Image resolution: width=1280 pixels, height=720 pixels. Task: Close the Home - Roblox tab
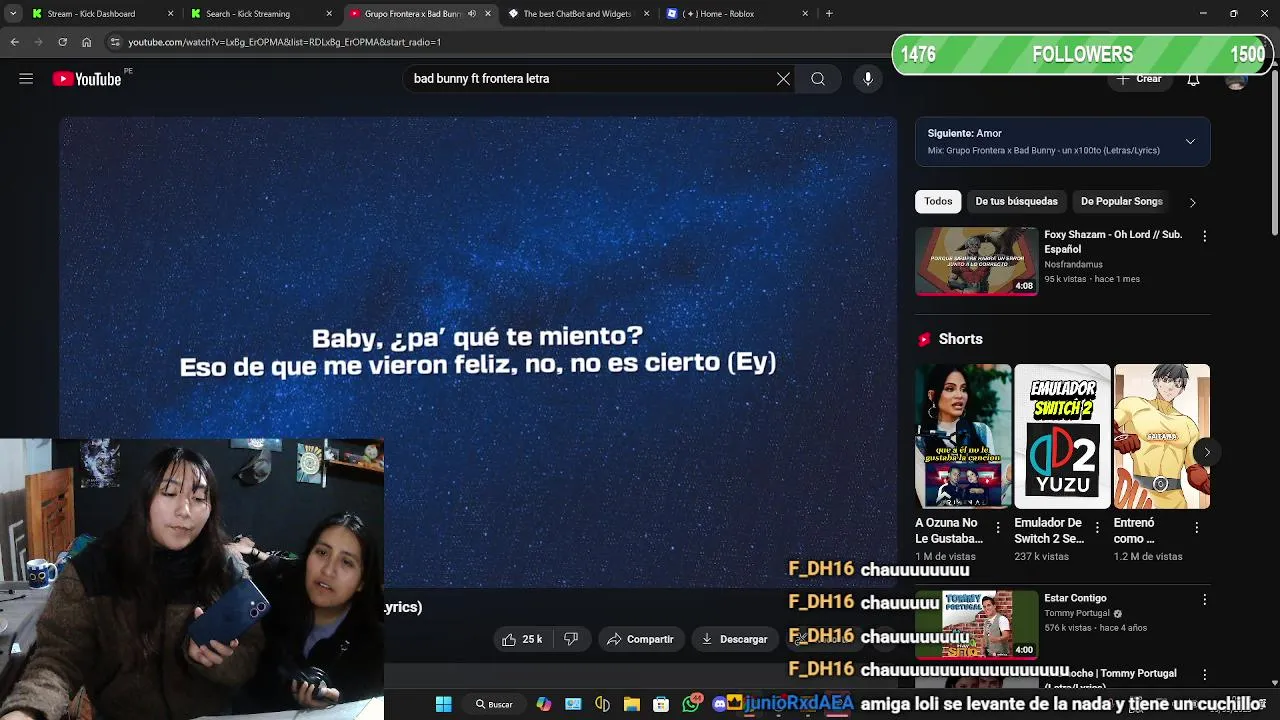tap(805, 14)
